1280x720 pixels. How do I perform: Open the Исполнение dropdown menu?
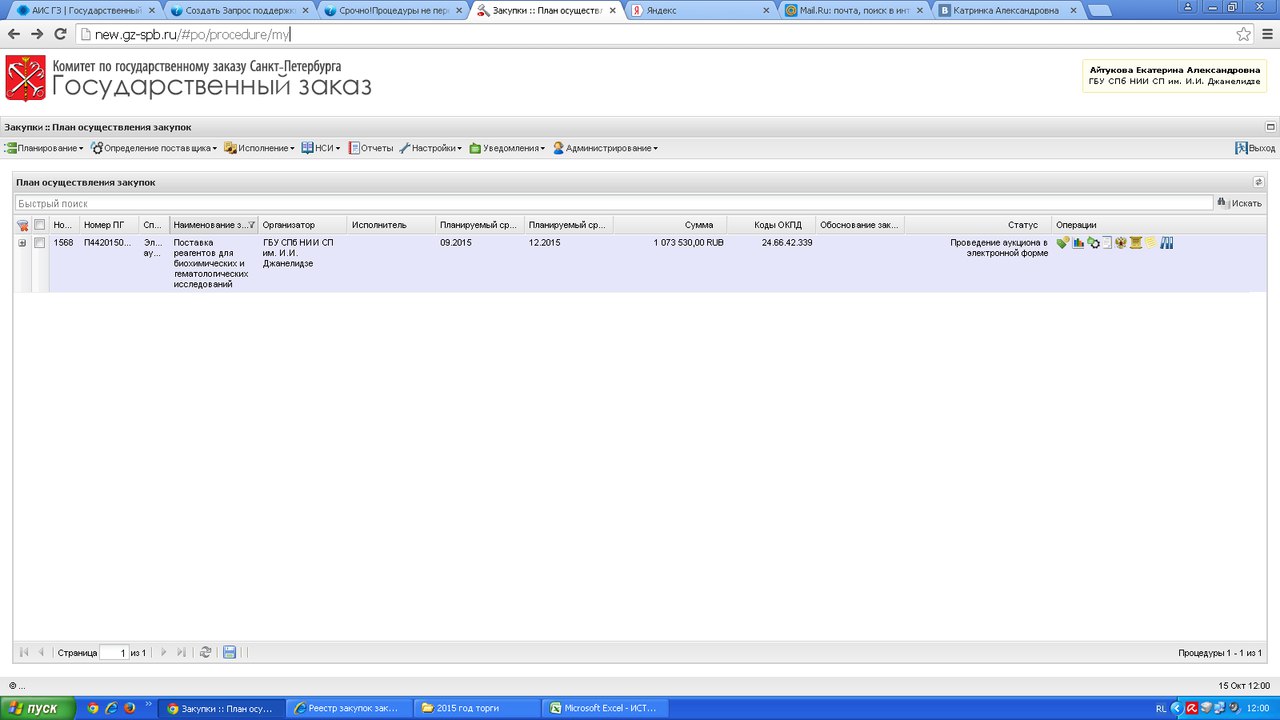[259, 148]
